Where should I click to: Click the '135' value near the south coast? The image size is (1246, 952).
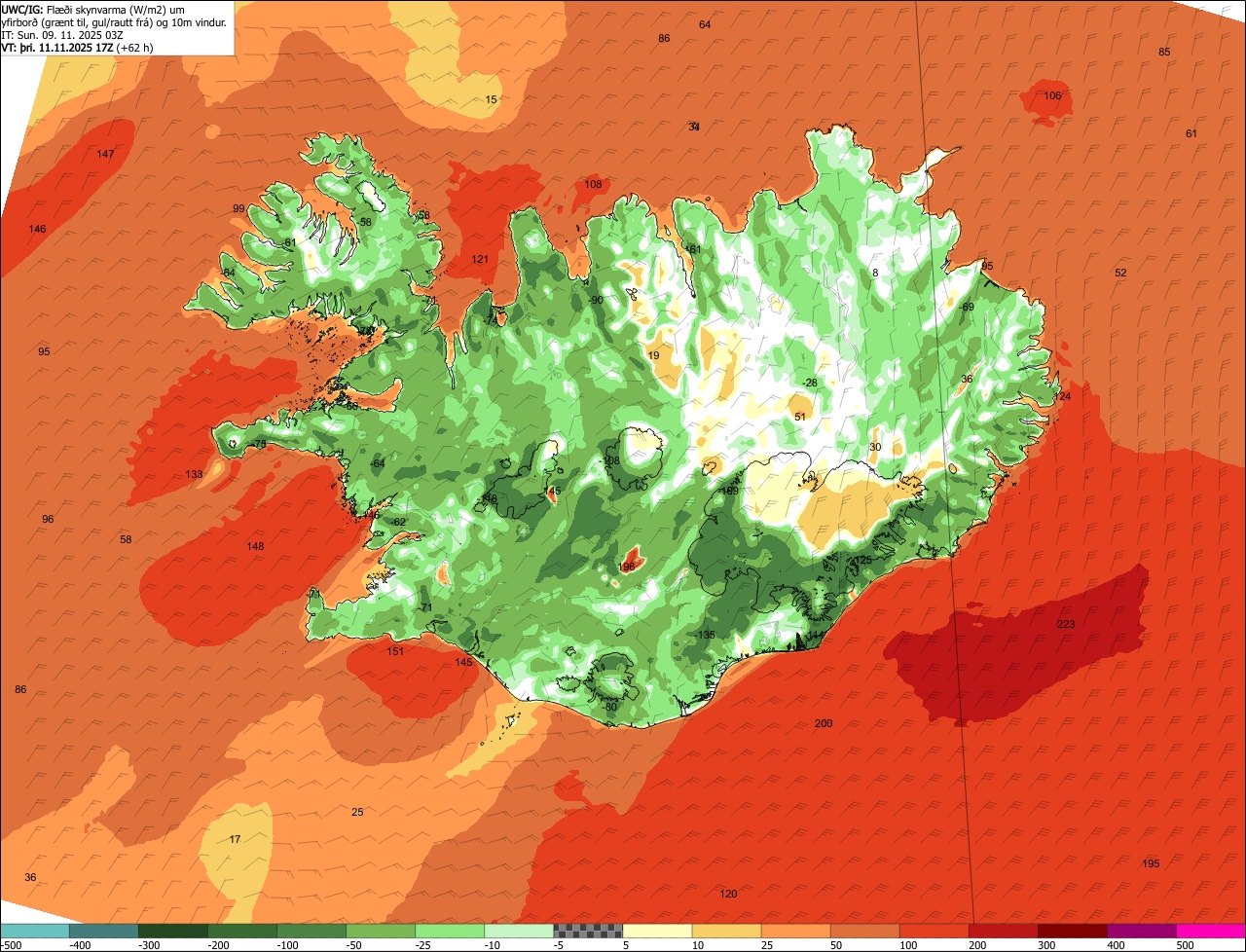707,635
